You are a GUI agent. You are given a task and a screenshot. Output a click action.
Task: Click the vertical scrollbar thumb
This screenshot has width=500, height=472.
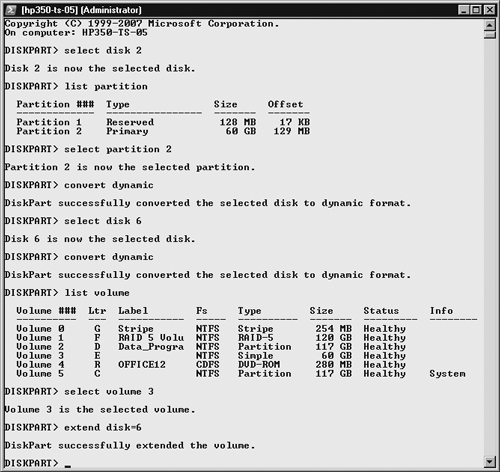[489, 35]
